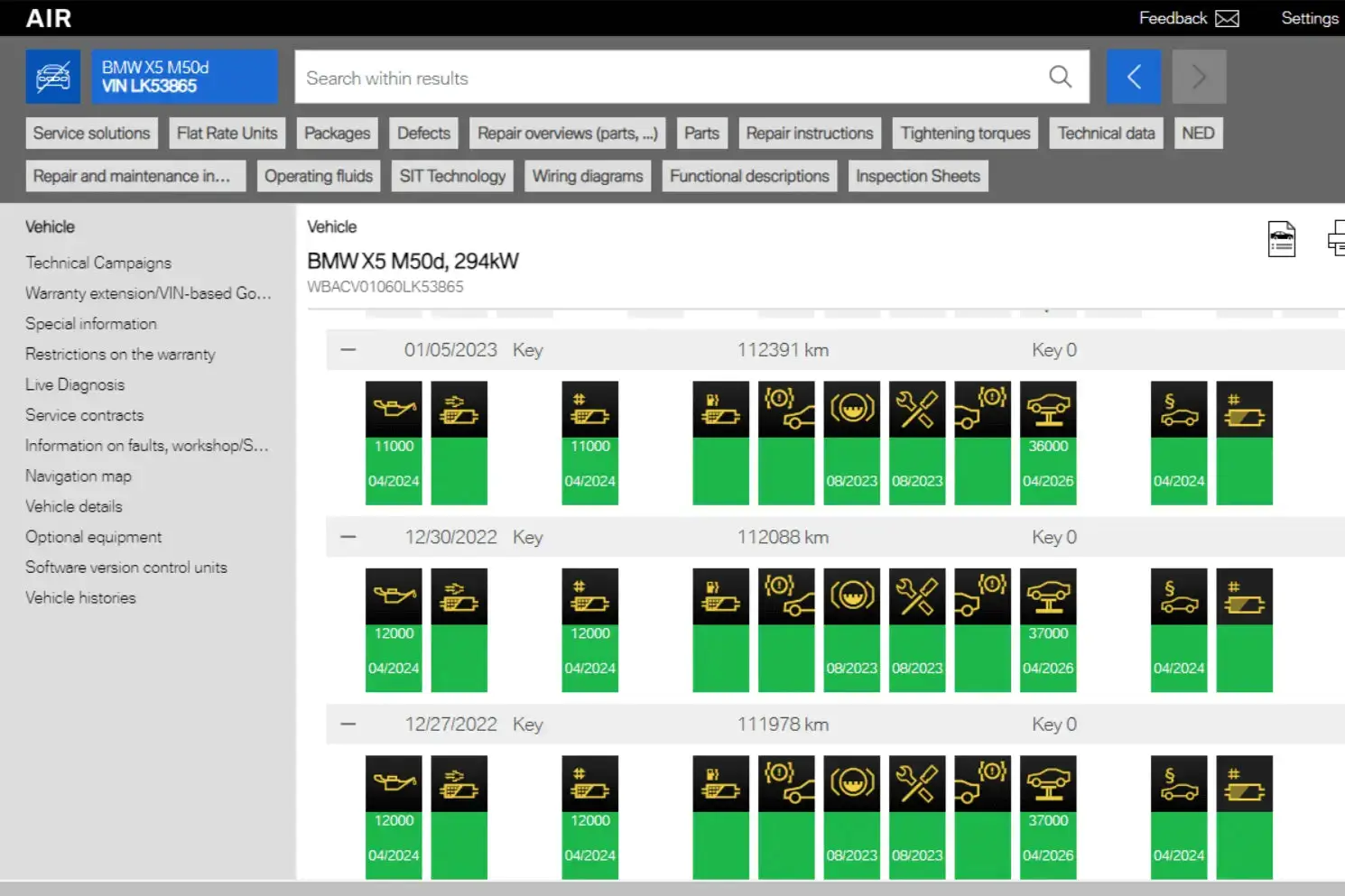Image resolution: width=1345 pixels, height=896 pixels.
Task: Click the car silhouette icon beside the VIN tile
Action: [x=52, y=76]
